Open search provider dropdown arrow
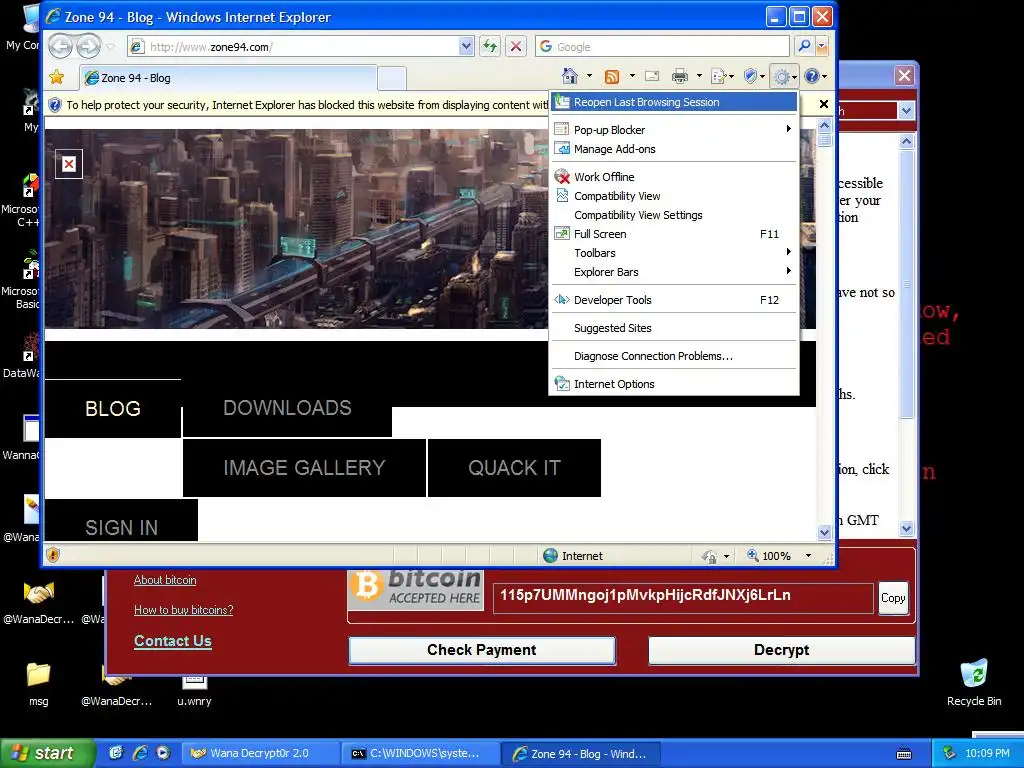This screenshot has width=1024, height=768. tap(822, 46)
